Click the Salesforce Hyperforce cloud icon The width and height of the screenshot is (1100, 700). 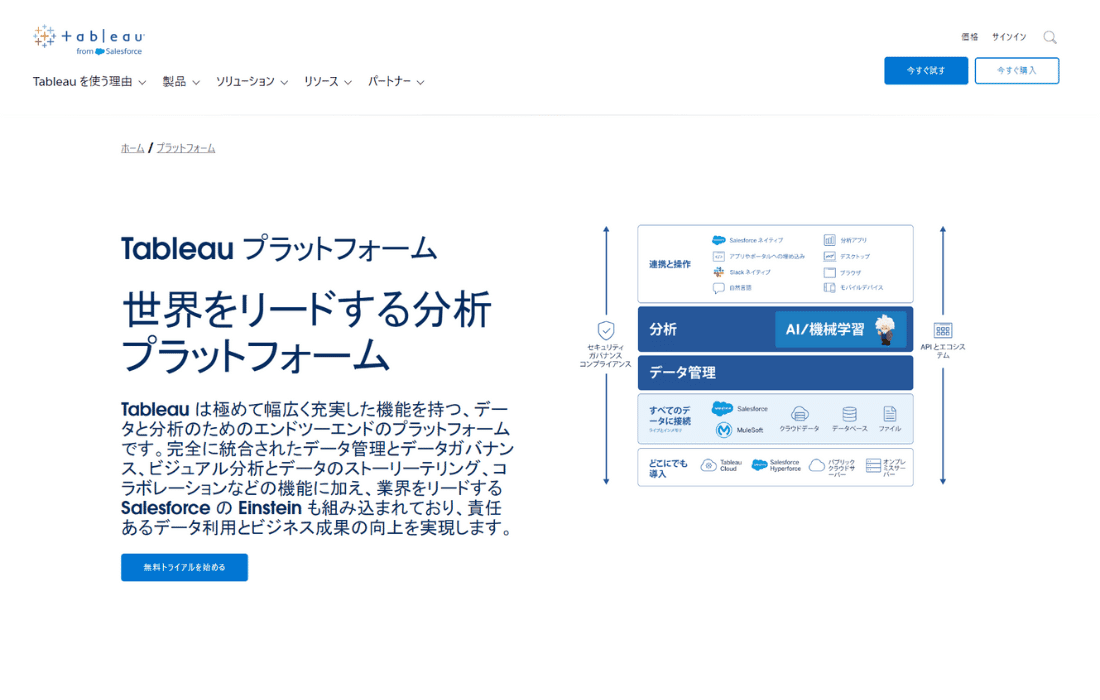(759, 465)
